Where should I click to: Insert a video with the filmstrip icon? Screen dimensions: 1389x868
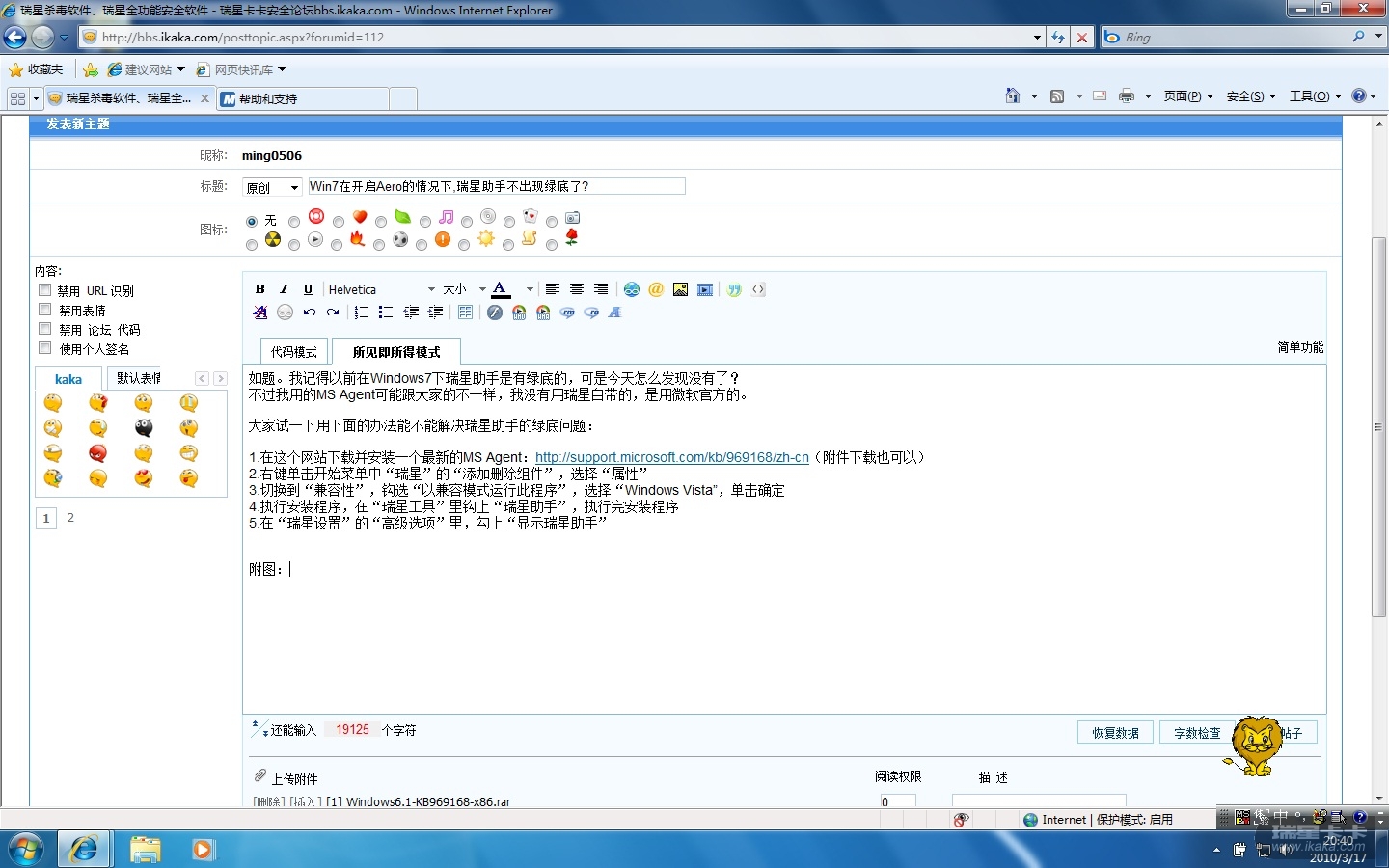point(705,289)
